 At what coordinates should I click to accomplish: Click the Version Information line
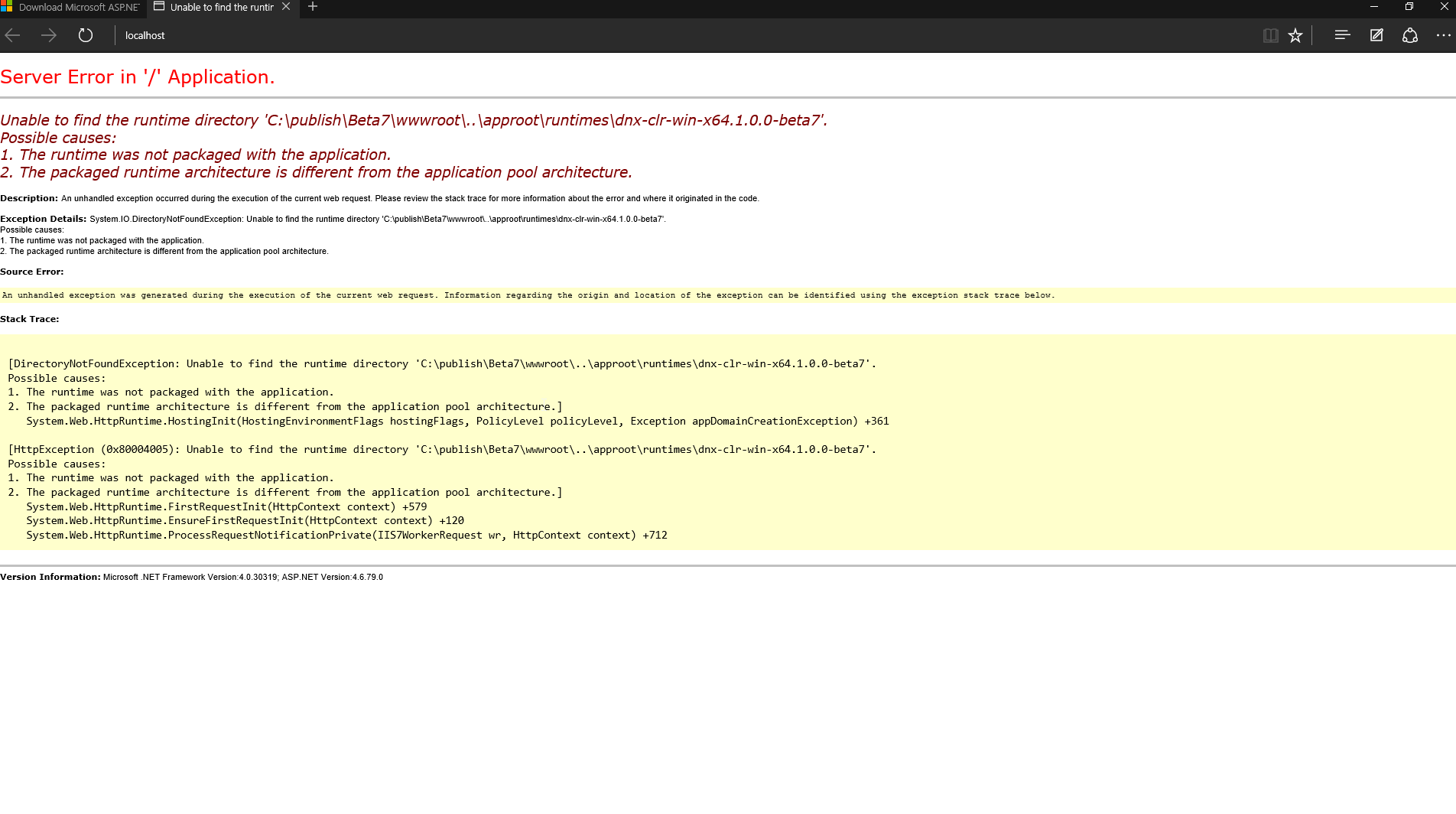[191, 577]
